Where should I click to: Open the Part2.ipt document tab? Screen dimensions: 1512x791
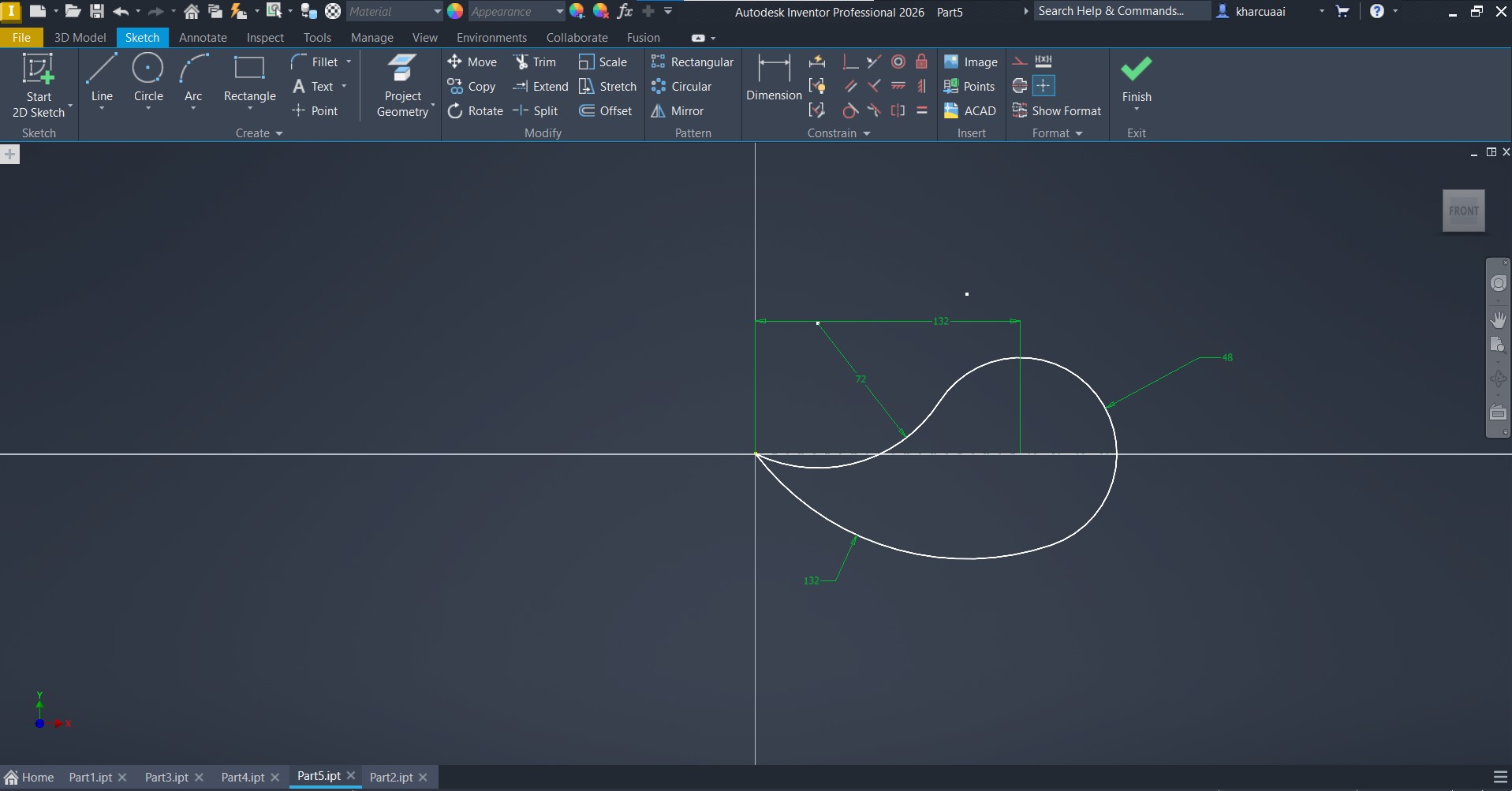click(390, 777)
